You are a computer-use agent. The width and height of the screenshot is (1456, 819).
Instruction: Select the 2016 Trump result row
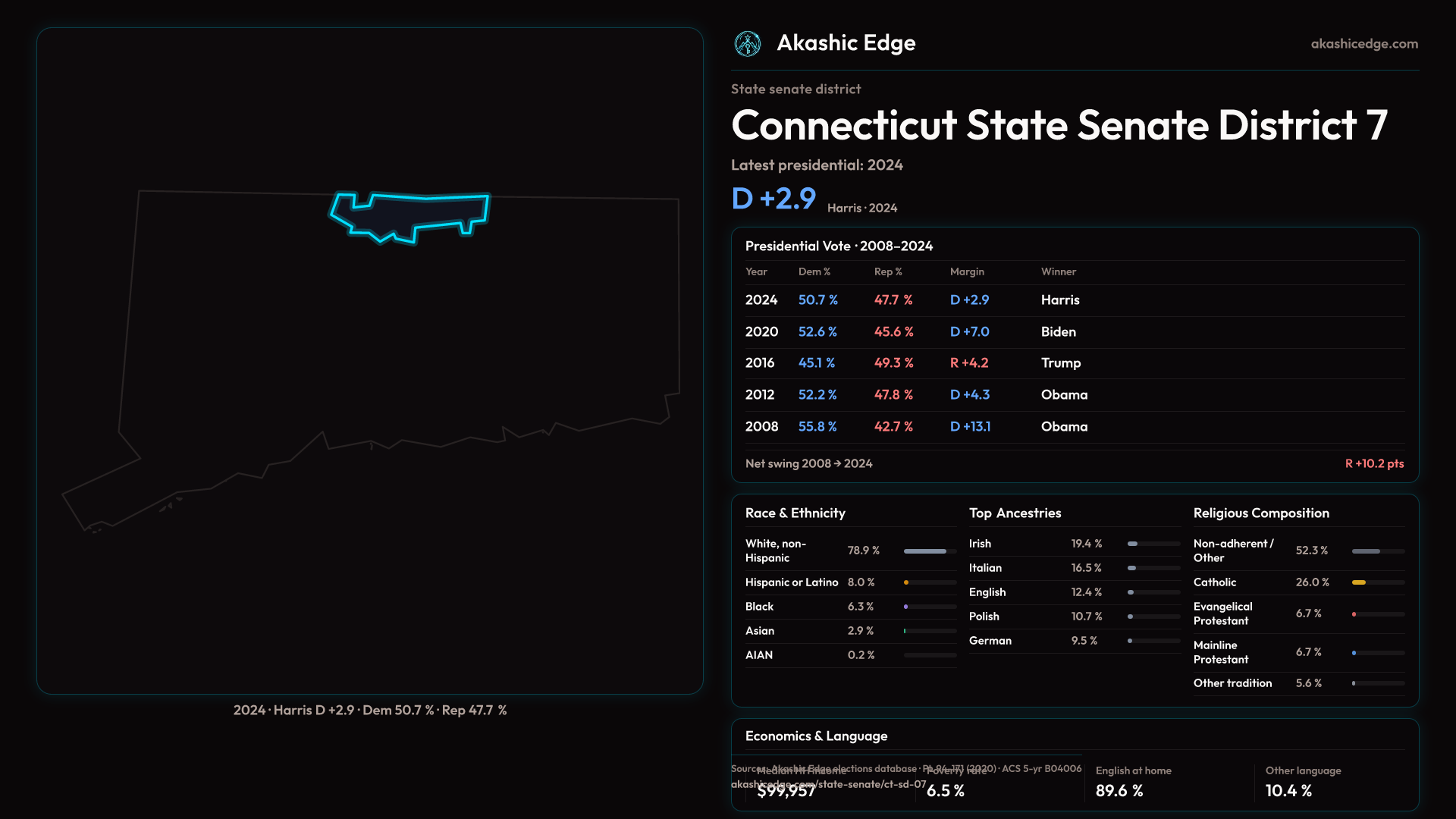tap(1074, 363)
